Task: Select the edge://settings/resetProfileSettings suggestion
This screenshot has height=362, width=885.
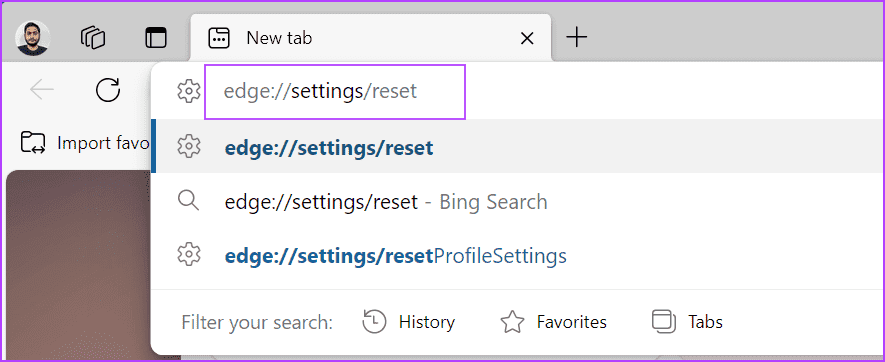Action: (x=519, y=255)
